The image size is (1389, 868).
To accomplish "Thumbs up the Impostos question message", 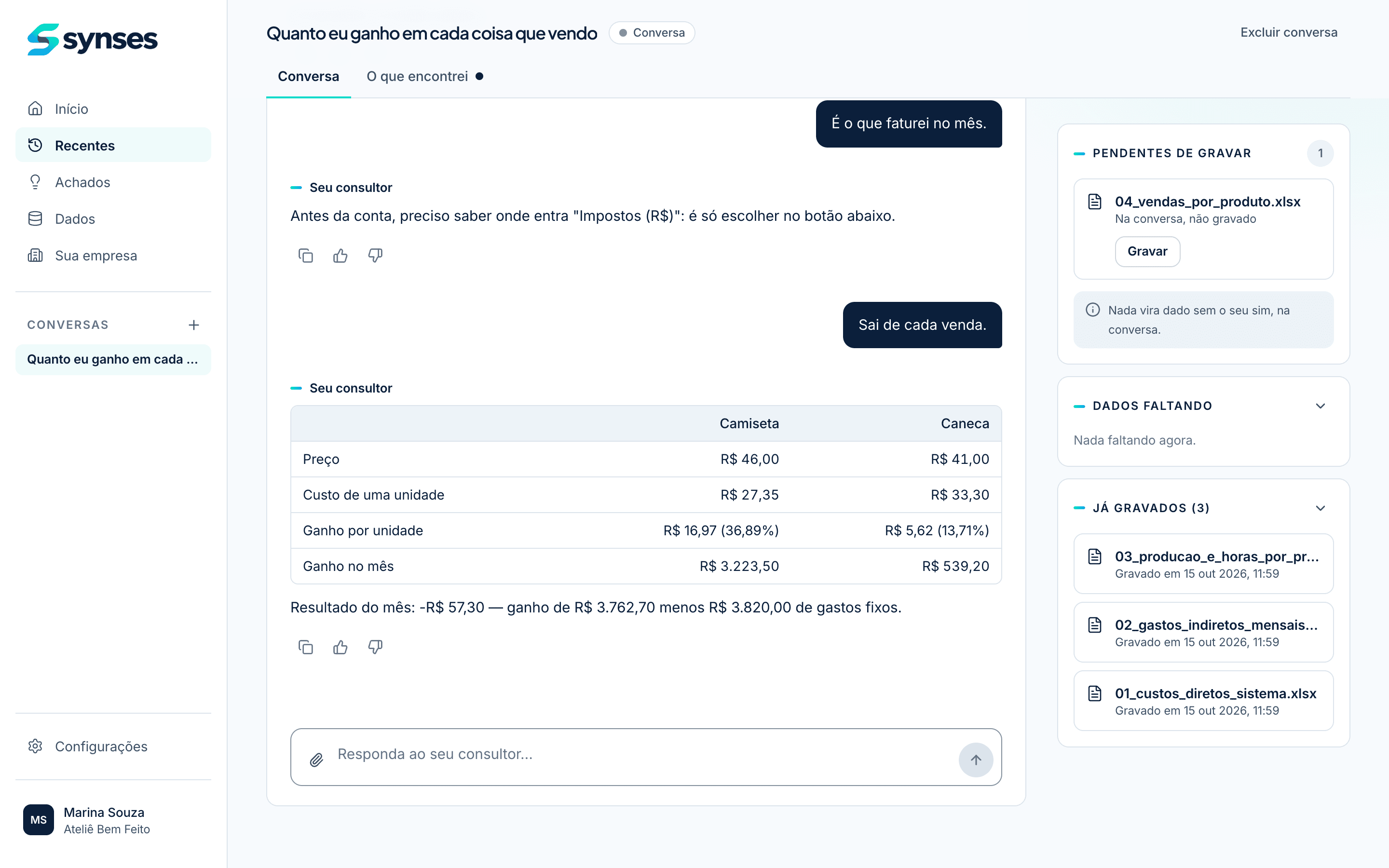I will 340,256.
